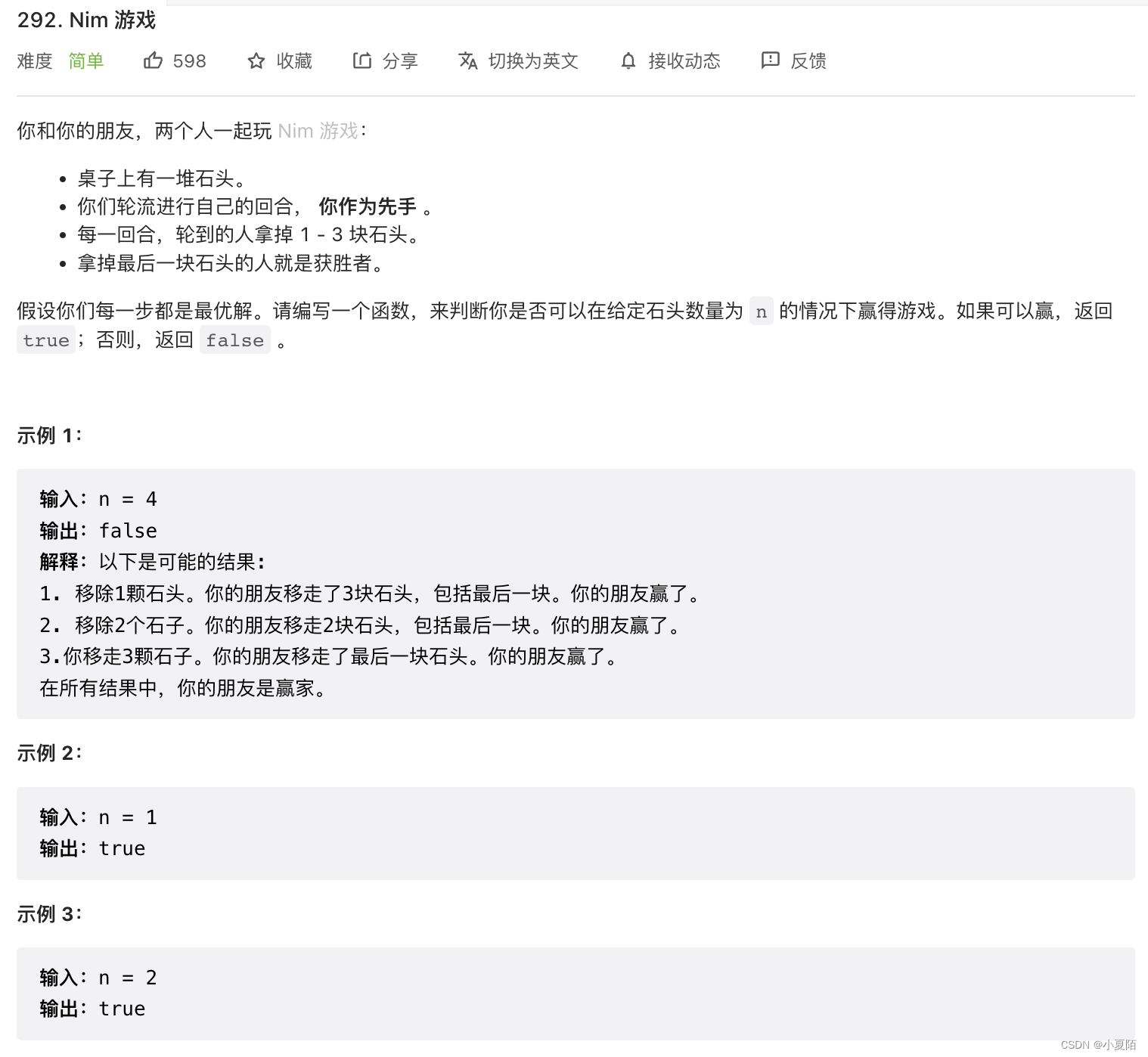Click the star favorite icon

coord(256,60)
